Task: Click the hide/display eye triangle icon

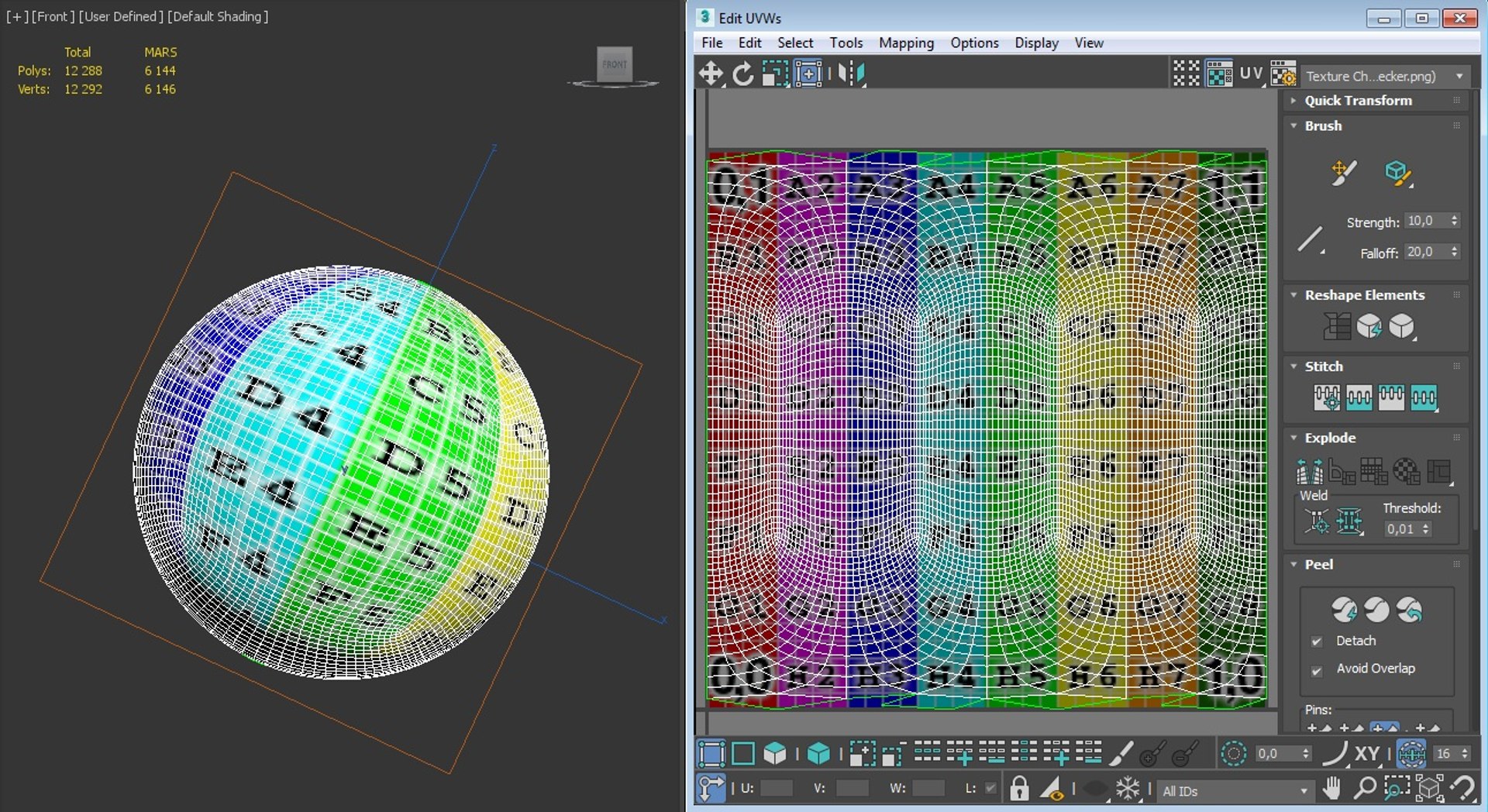Action: [x=1052, y=790]
